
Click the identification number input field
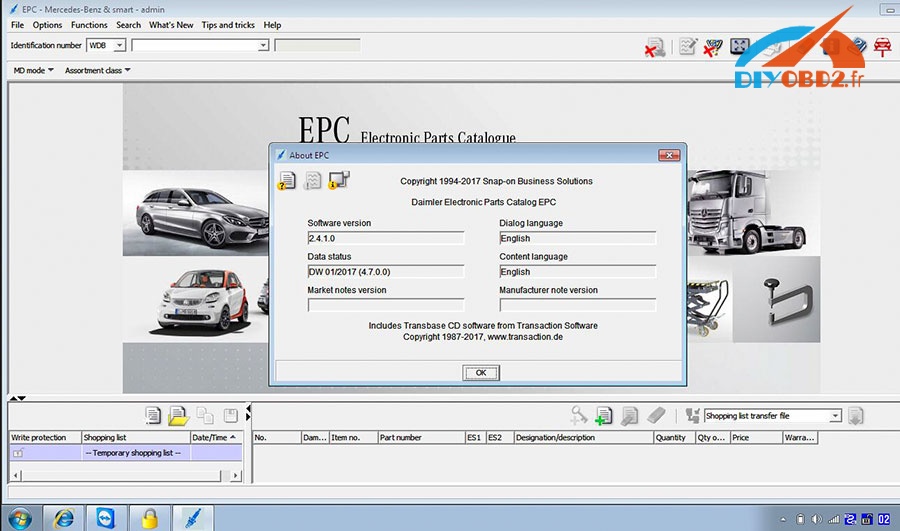pos(195,45)
